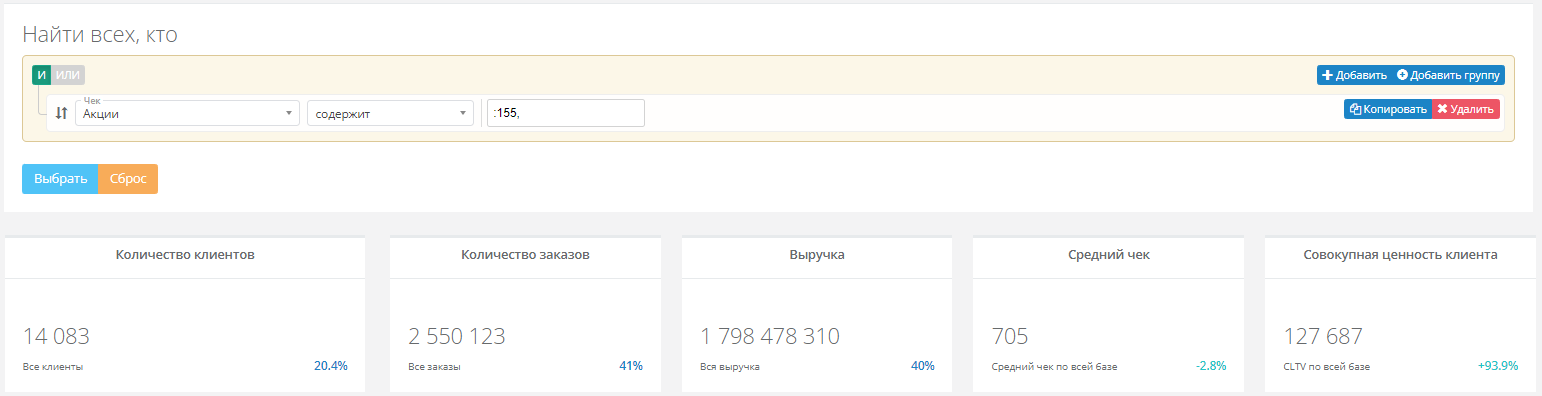Click the sort arrows icon beside Акции

click(x=61, y=113)
